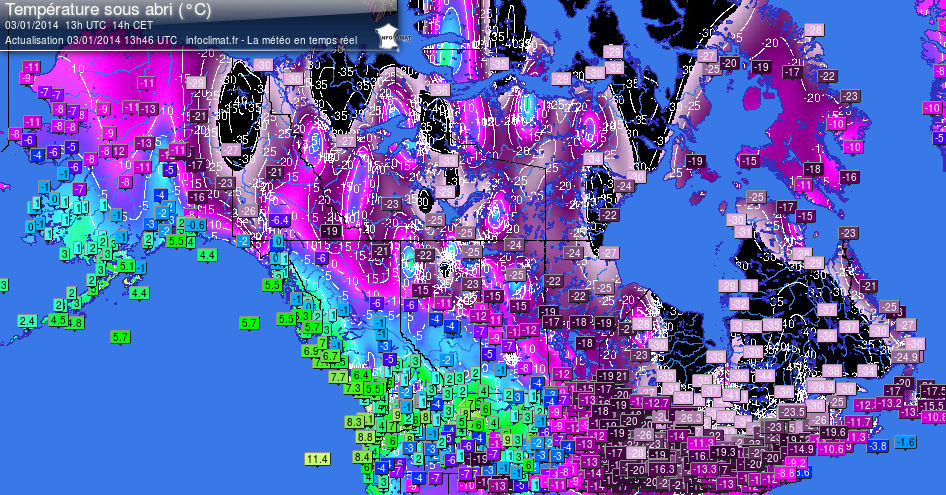Click the green 5.1 temperature marker

coord(127,266)
